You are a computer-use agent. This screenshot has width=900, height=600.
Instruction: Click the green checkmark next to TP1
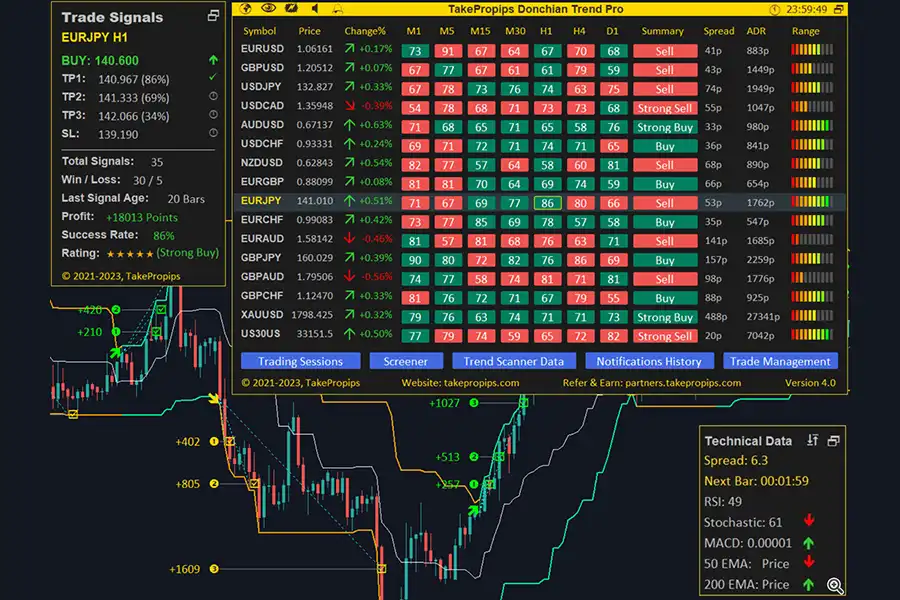coord(213,77)
